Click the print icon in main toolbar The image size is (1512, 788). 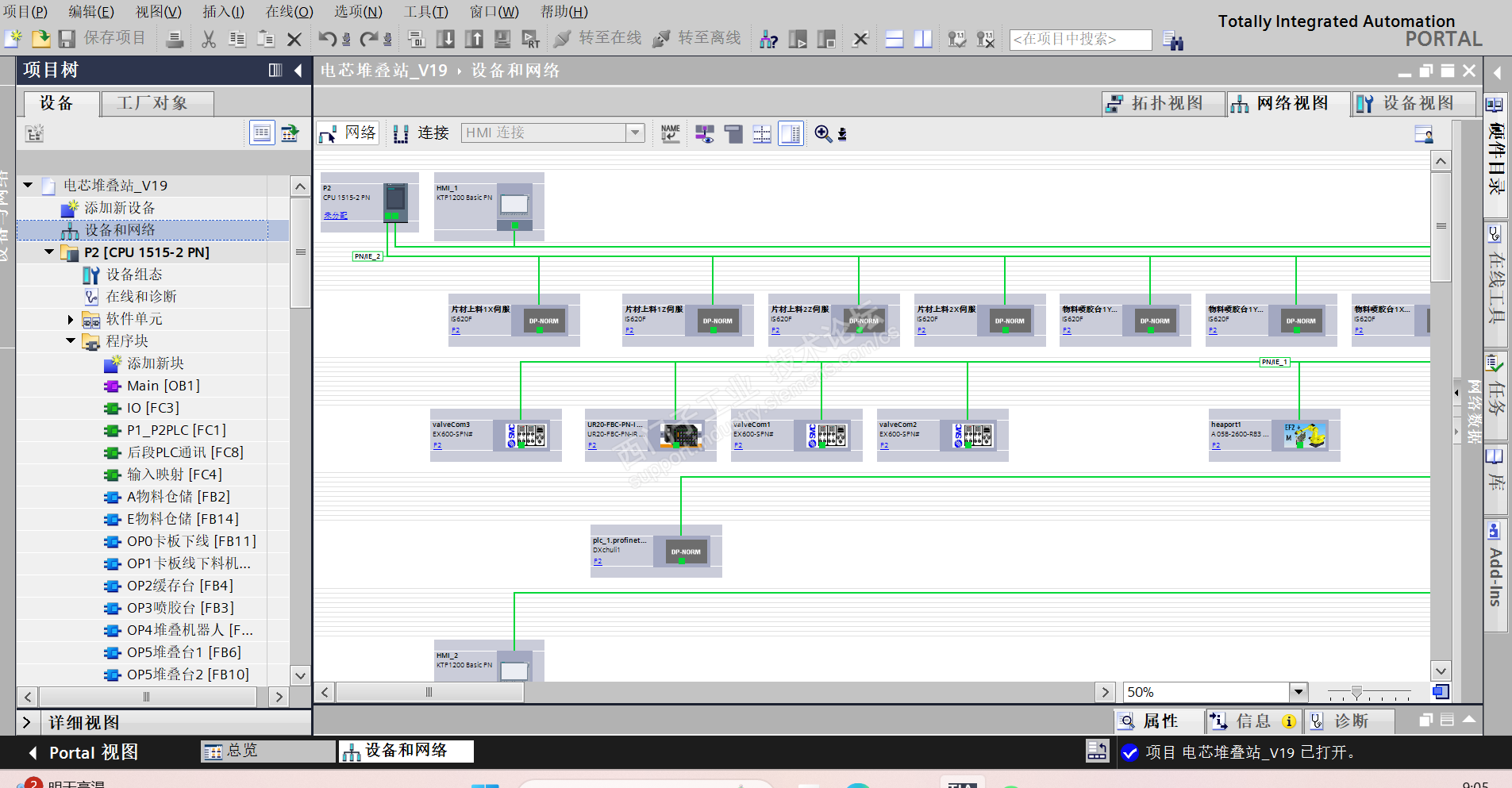(175, 39)
